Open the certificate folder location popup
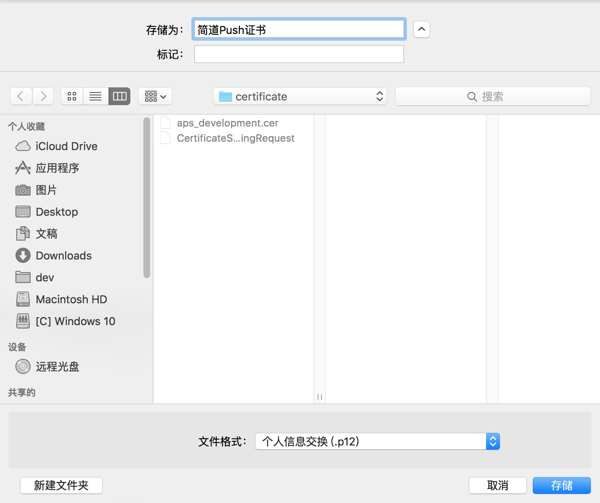The height and width of the screenshot is (503, 600). tap(300, 96)
